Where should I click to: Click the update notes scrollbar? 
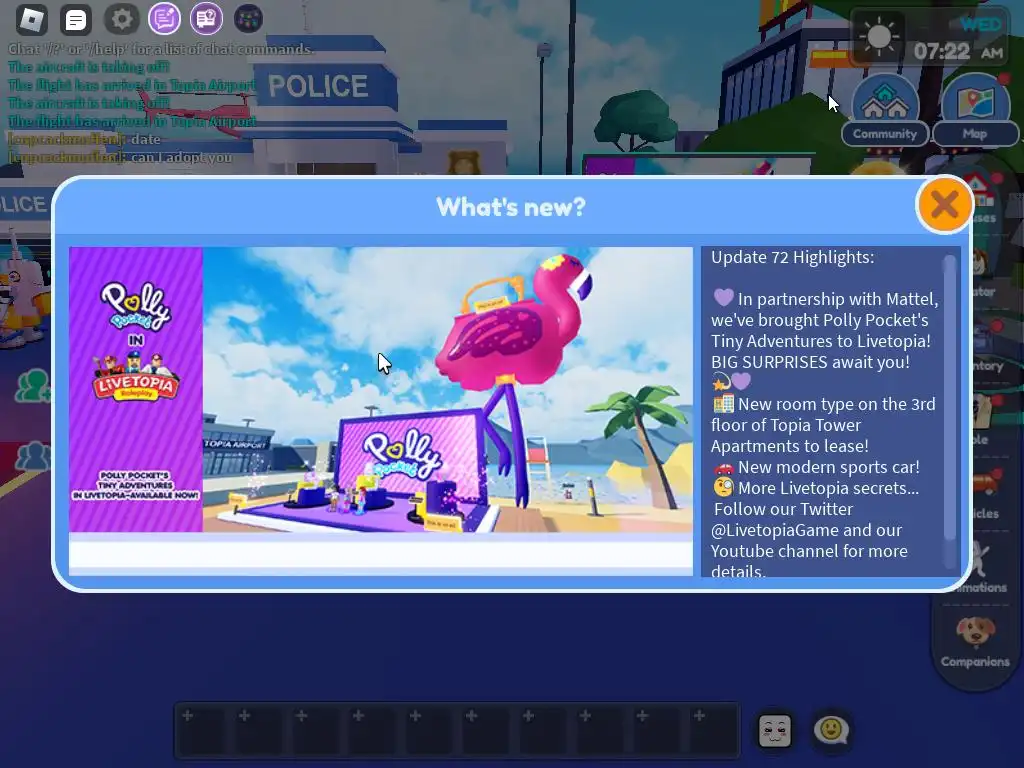tap(950, 398)
